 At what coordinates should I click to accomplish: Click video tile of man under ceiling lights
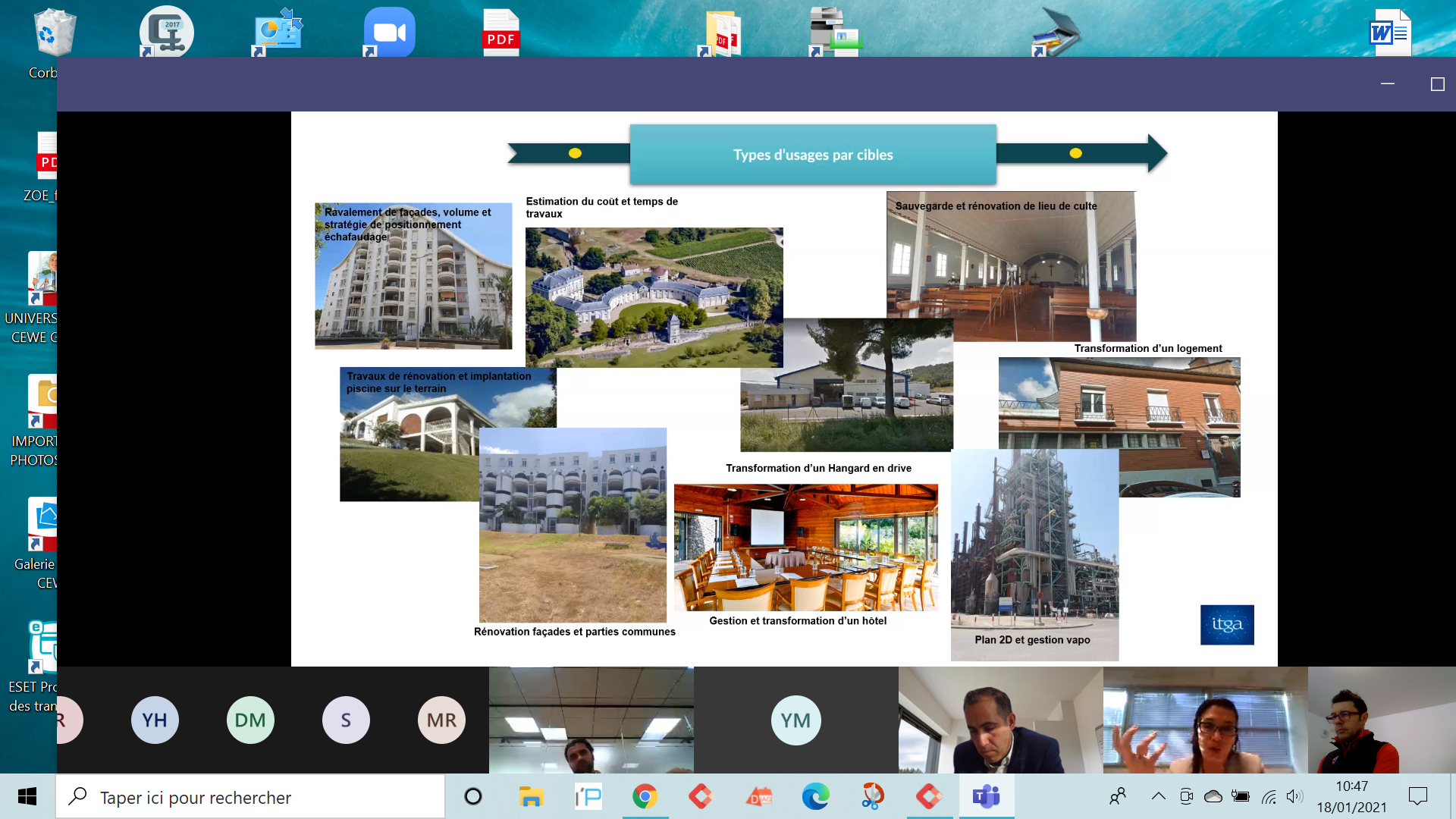pyautogui.click(x=591, y=720)
